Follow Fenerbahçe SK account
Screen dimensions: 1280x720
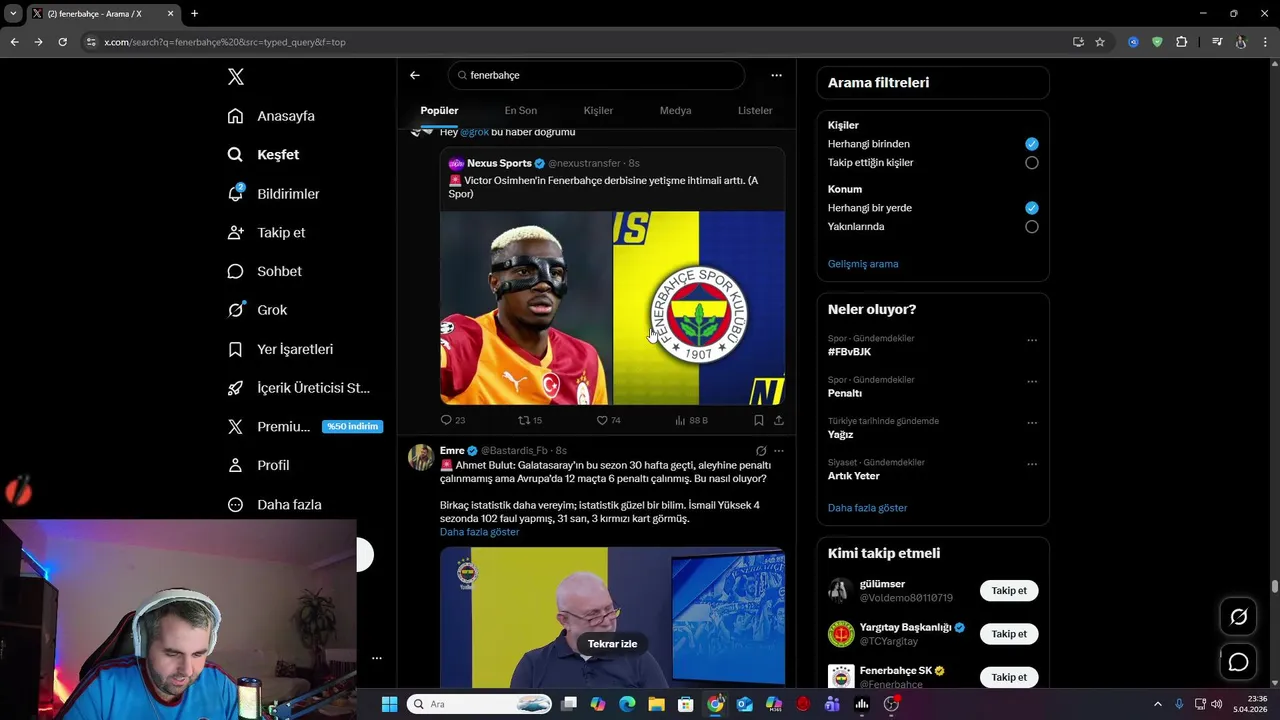1009,677
